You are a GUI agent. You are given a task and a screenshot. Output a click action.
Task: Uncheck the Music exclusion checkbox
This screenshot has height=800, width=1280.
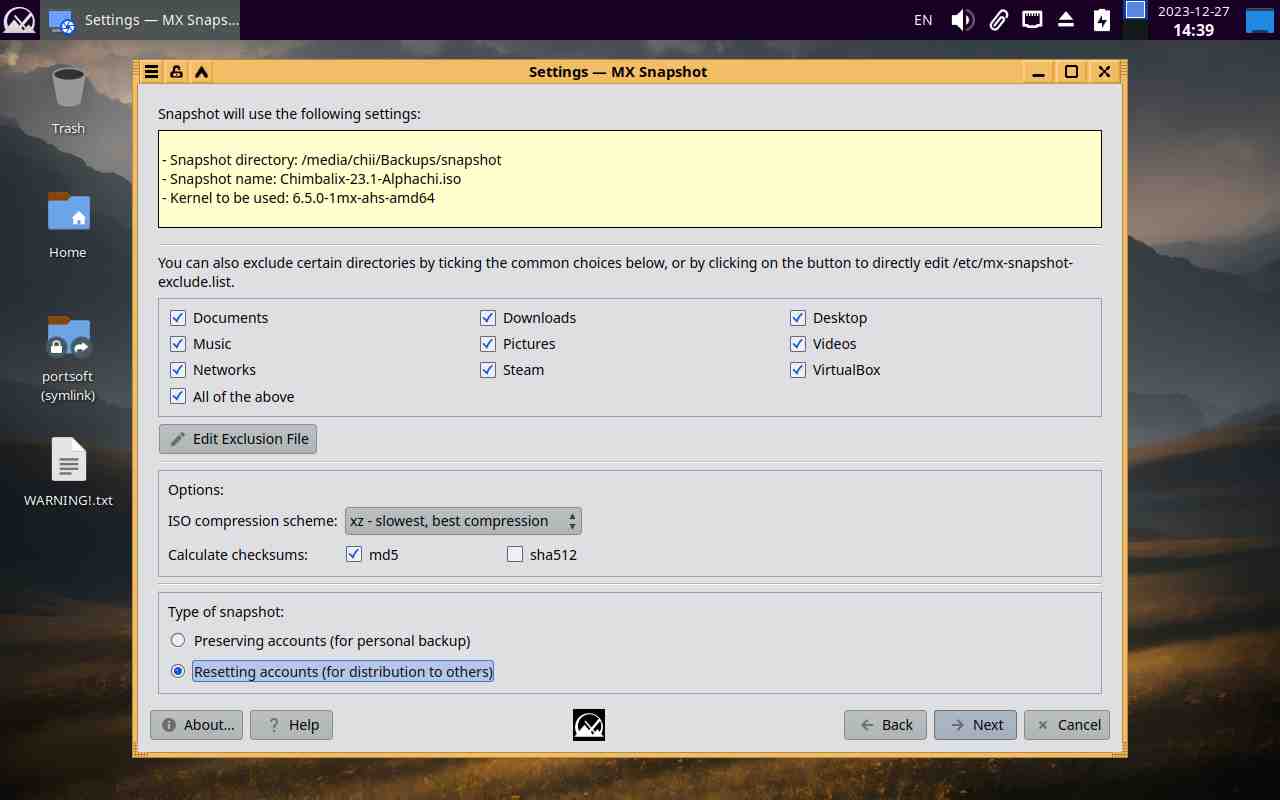[178, 344]
